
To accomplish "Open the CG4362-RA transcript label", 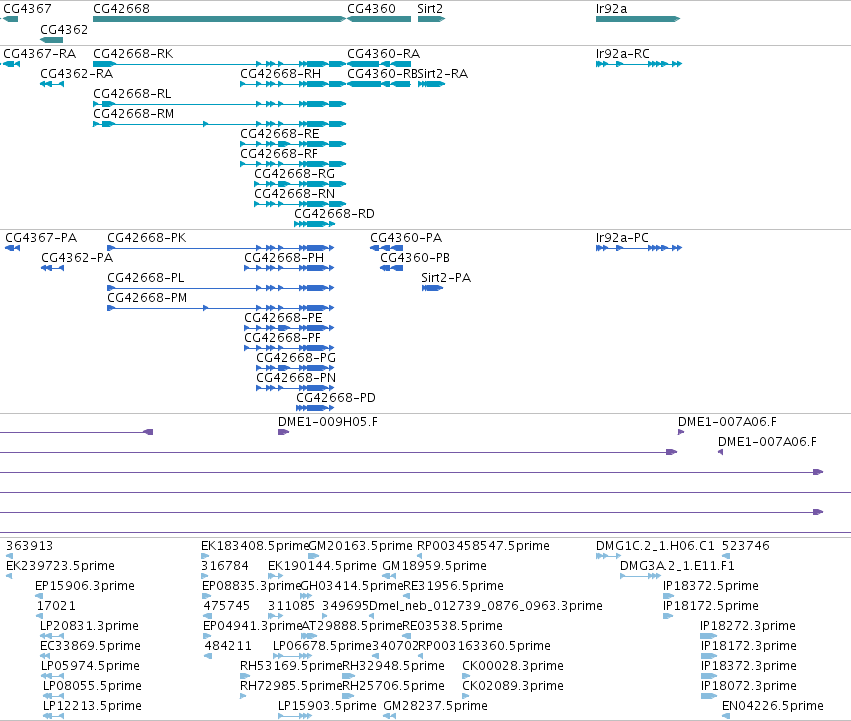I will [77, 74].
